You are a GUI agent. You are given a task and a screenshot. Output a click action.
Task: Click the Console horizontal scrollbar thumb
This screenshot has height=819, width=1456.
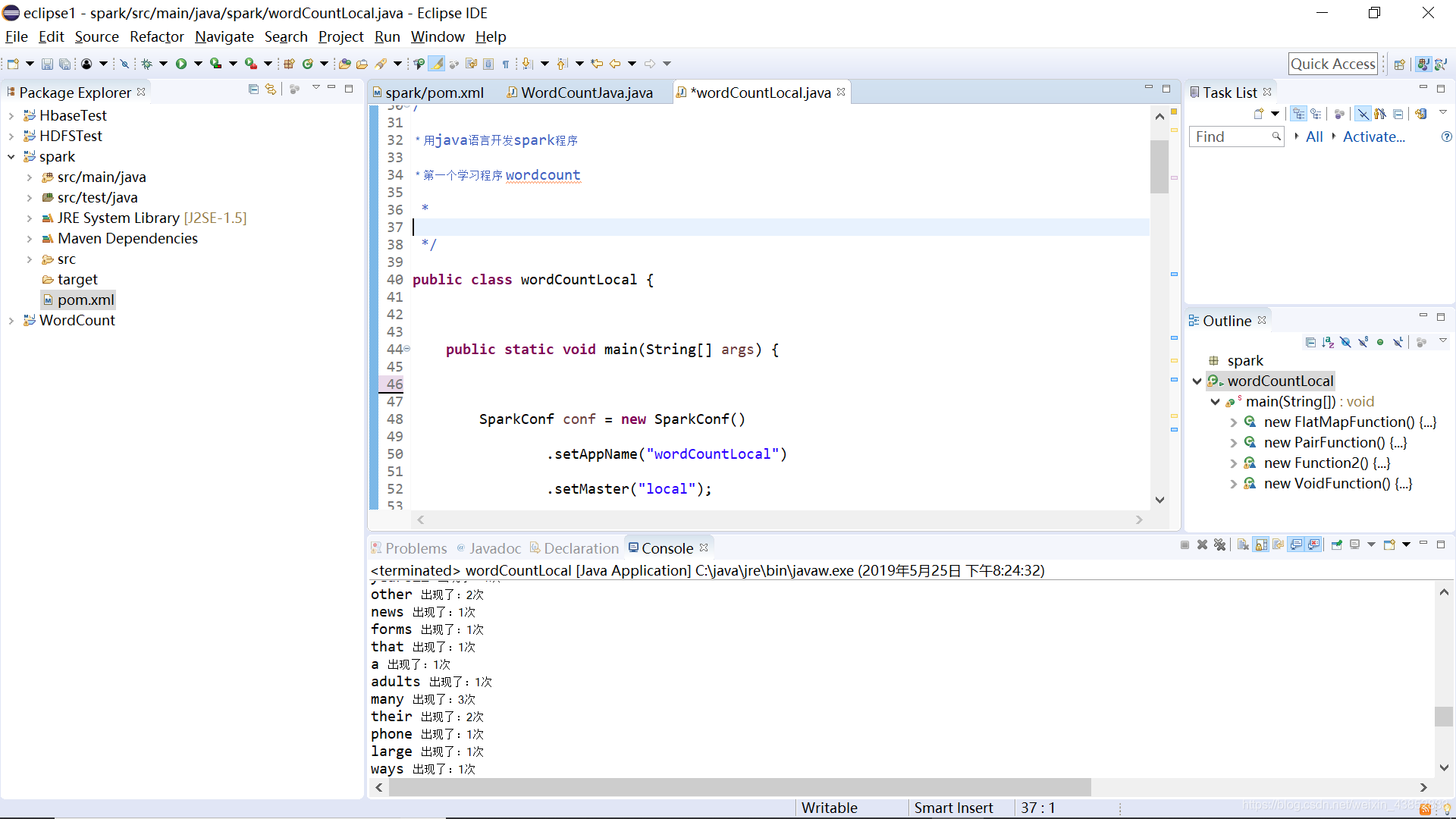click(739, 788)
